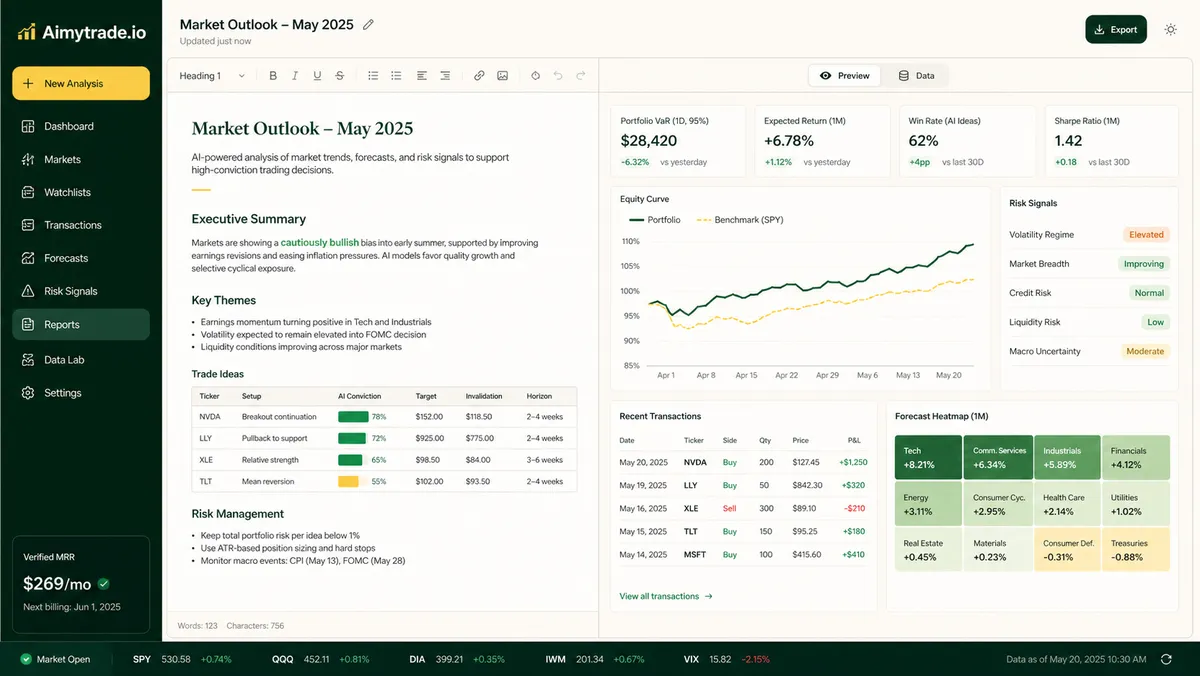Click the Elevated volatility regime badge
The image size is (1200, 676).
pyautogui.click(x=1146, y=235)
